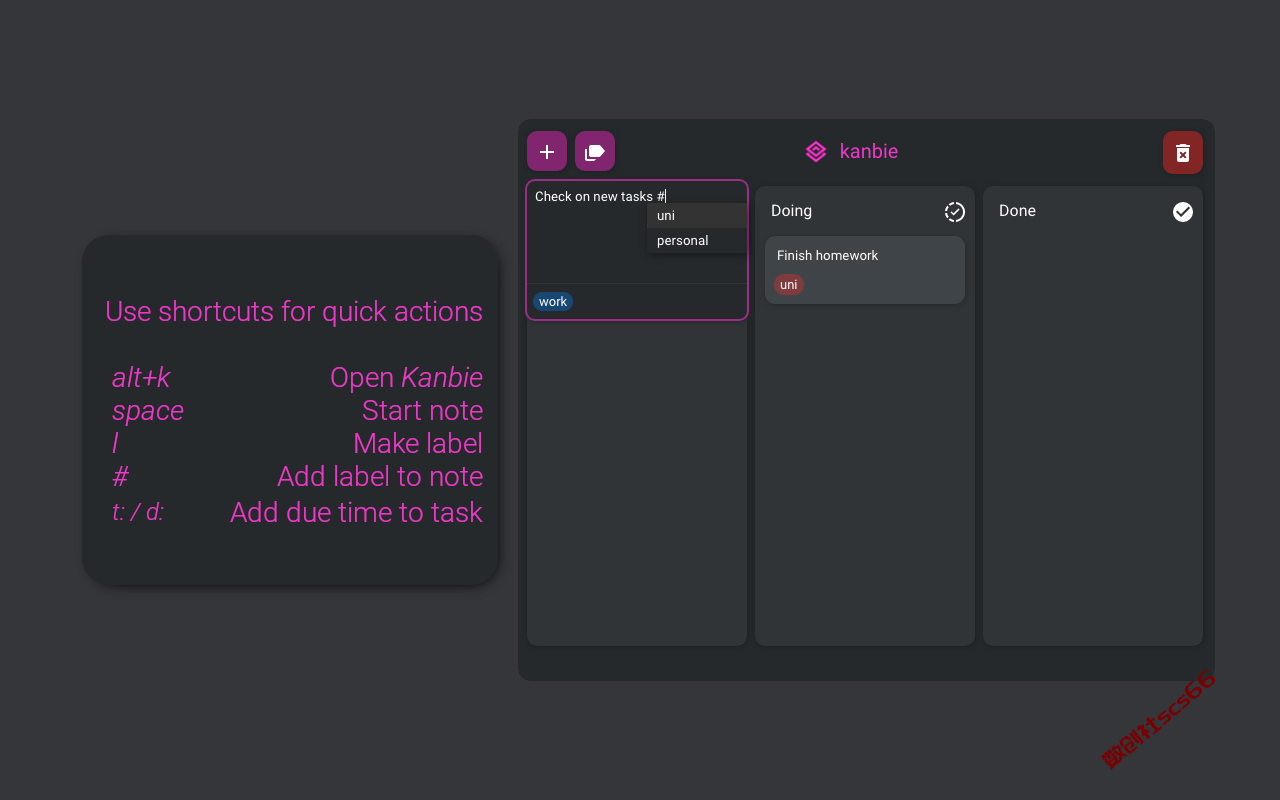Click the 'Add due time to task' text
The height and width of the screenshot is (800, 1280).
[x=356, y=513]
